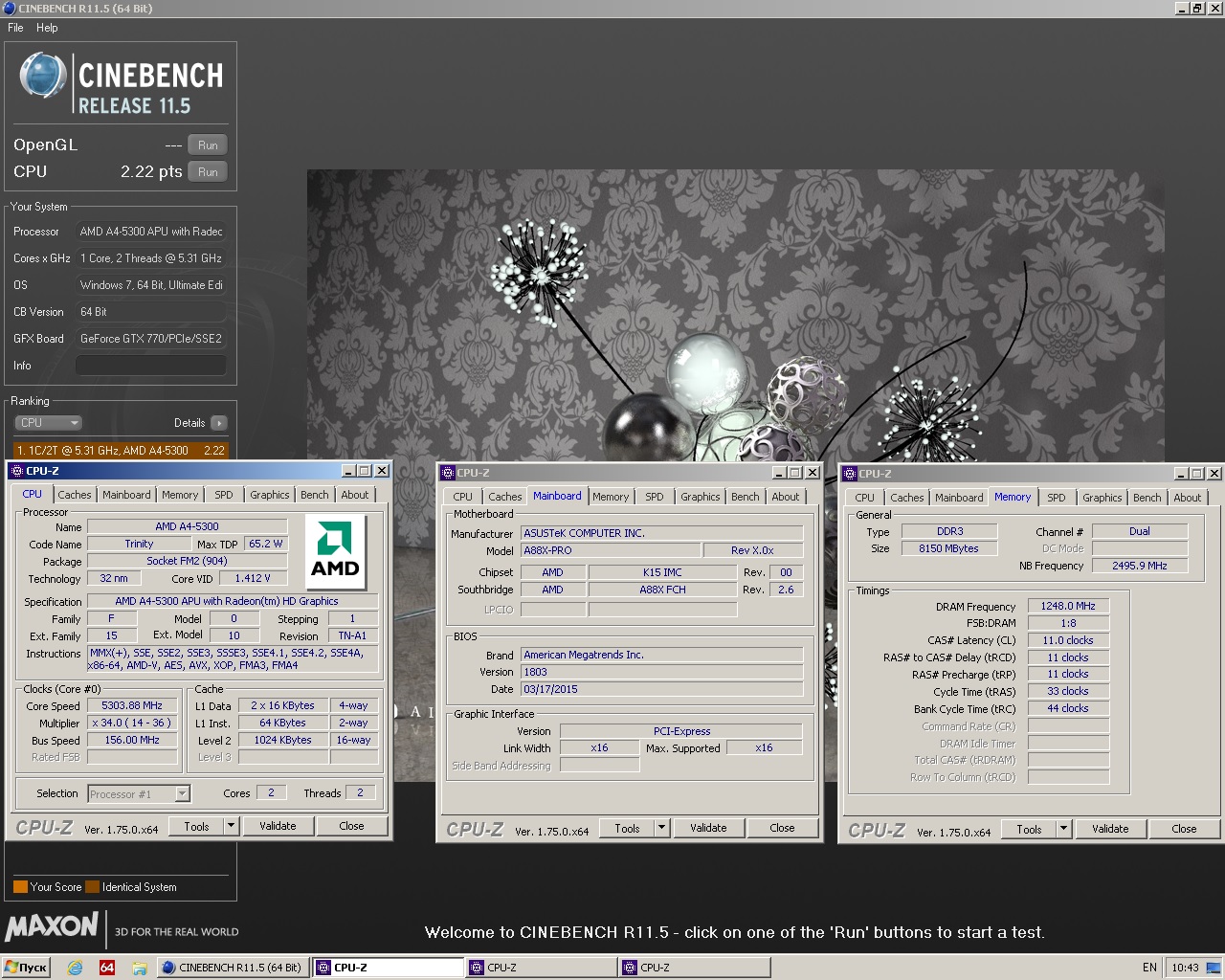
Task: Click the system menu icon of the CPU tab CPU-Z window
Action: pyautogui.click(x=16, y=471)
